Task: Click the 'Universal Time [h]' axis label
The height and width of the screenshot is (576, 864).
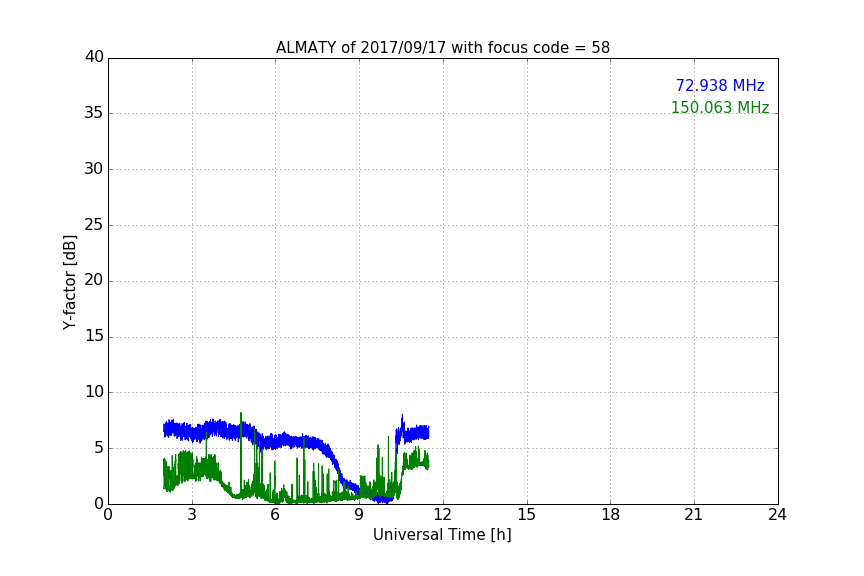Action: [x=442, y=535]
